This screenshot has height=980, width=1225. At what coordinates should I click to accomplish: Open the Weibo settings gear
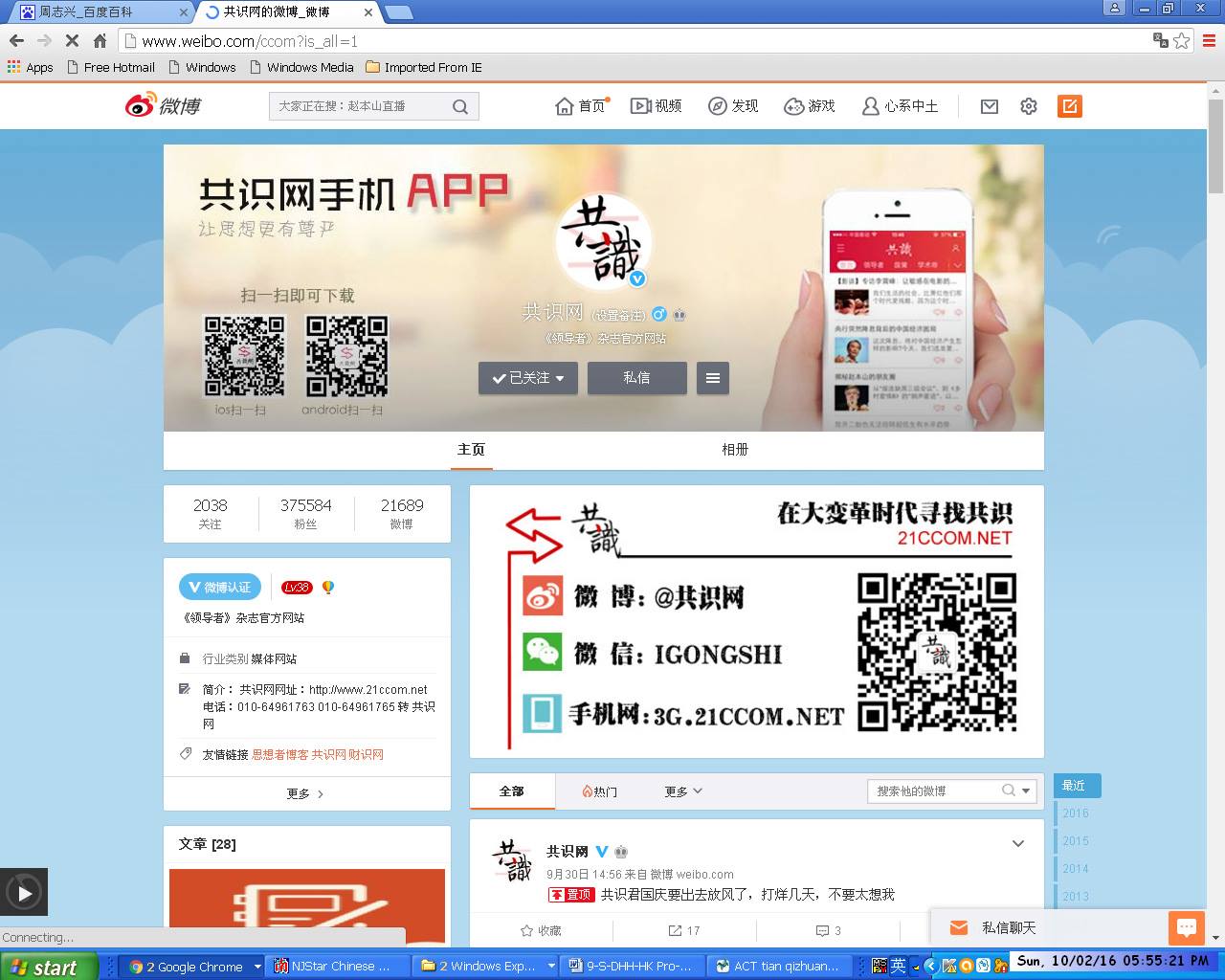click(x=1029, y=106)
